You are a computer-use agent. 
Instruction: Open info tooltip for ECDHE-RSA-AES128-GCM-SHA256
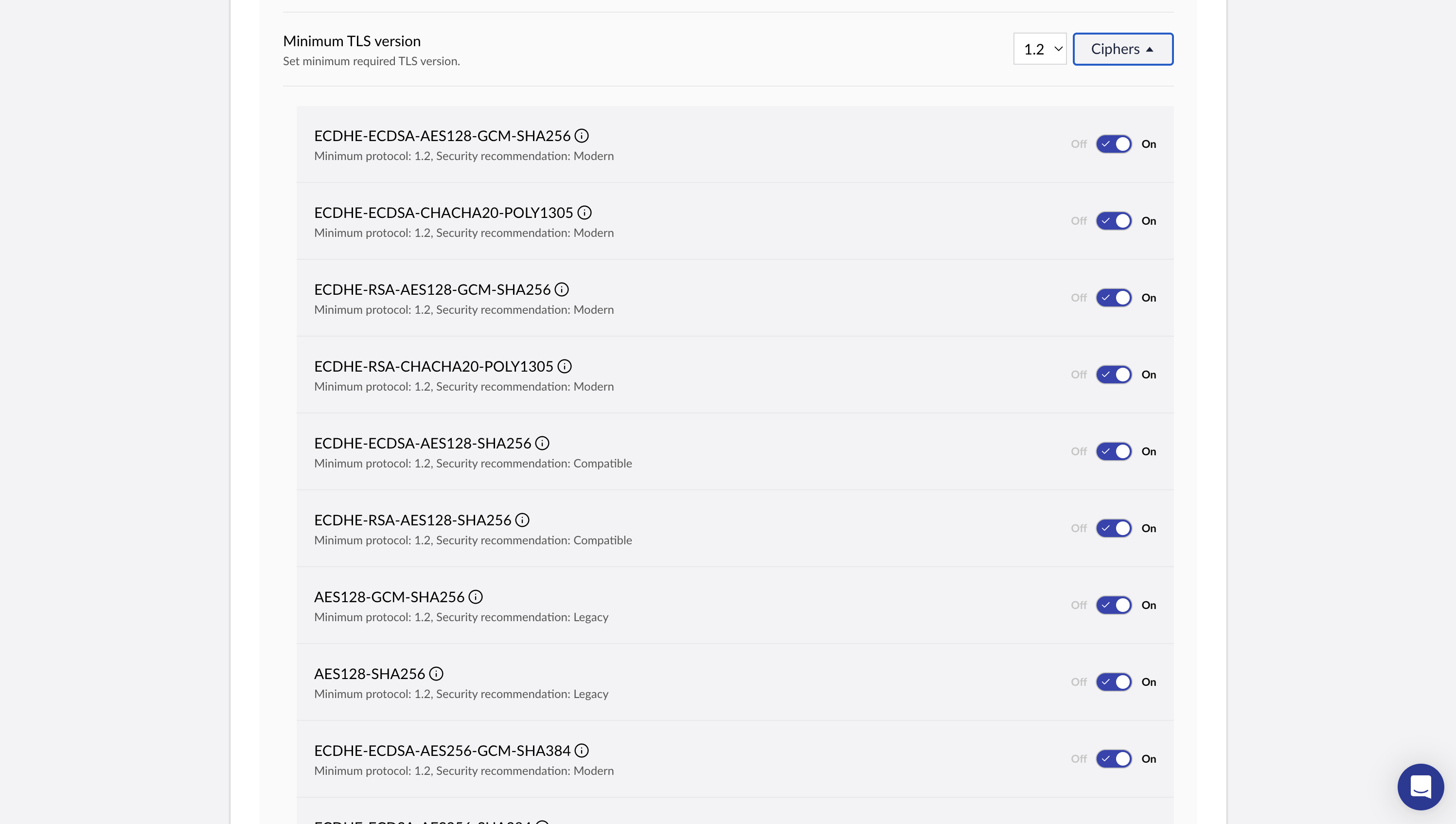coord(562,290)
